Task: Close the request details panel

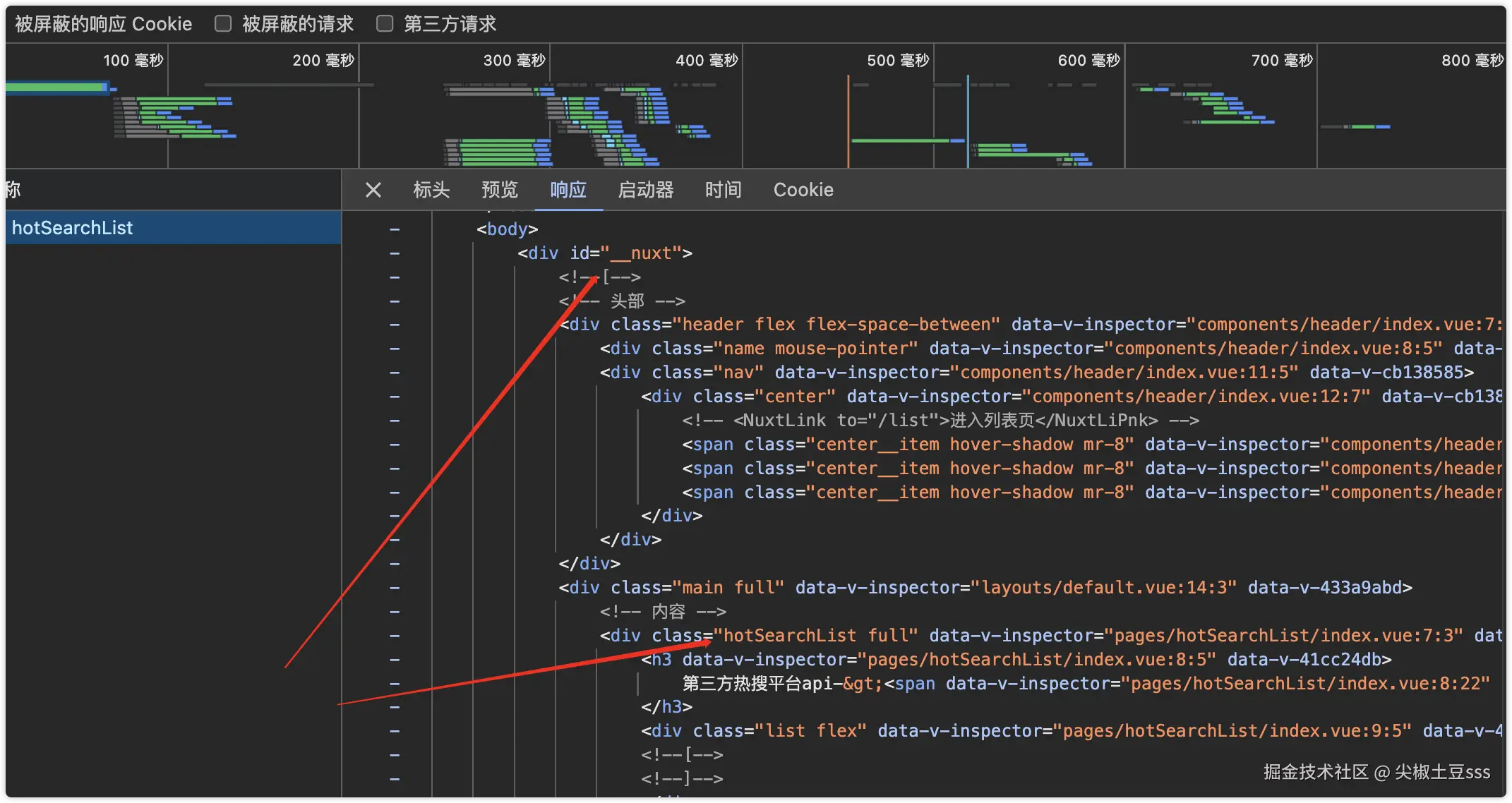Action: [x=373, y=190]
